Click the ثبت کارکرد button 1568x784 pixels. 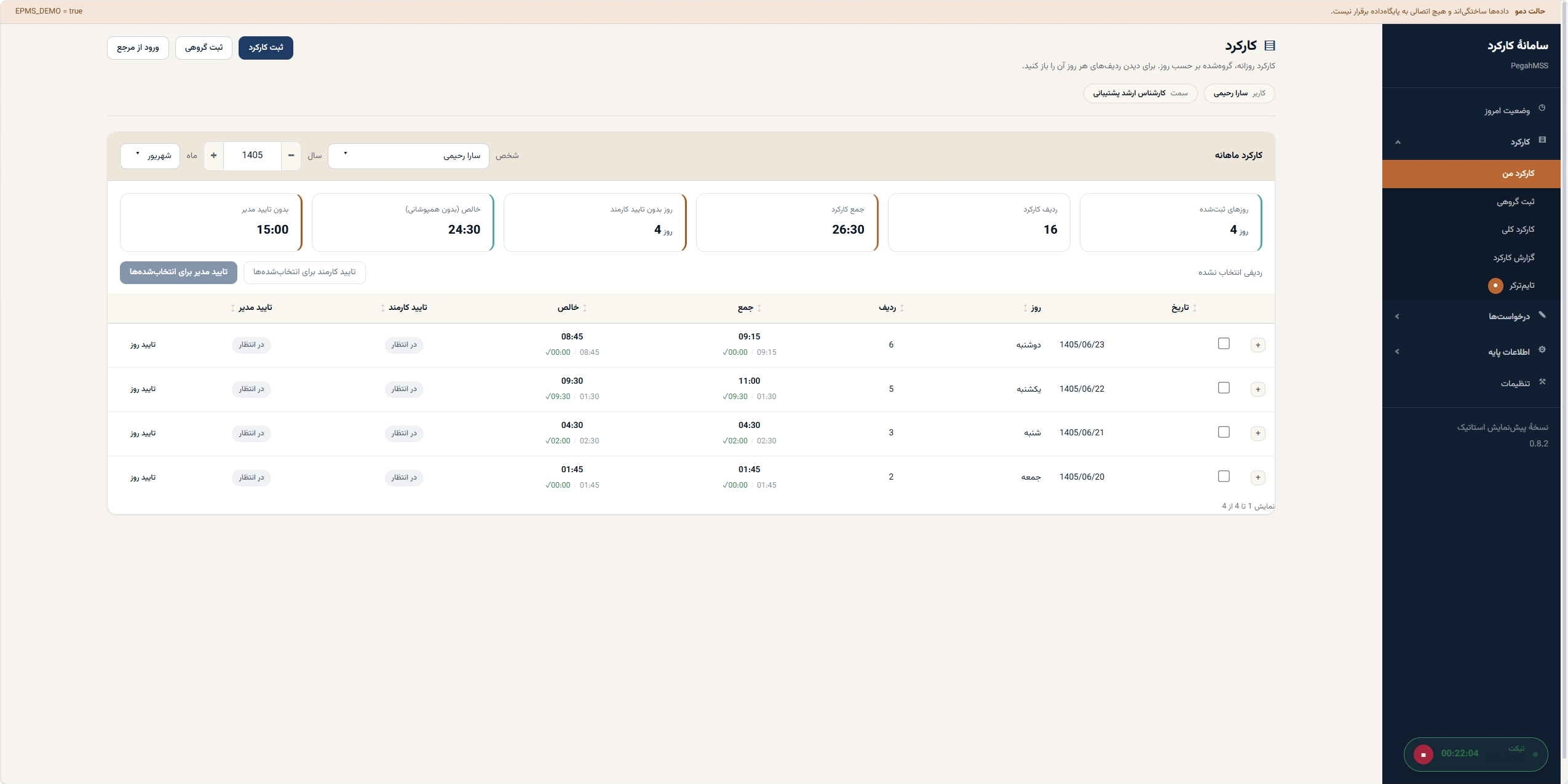pos(266,47)
